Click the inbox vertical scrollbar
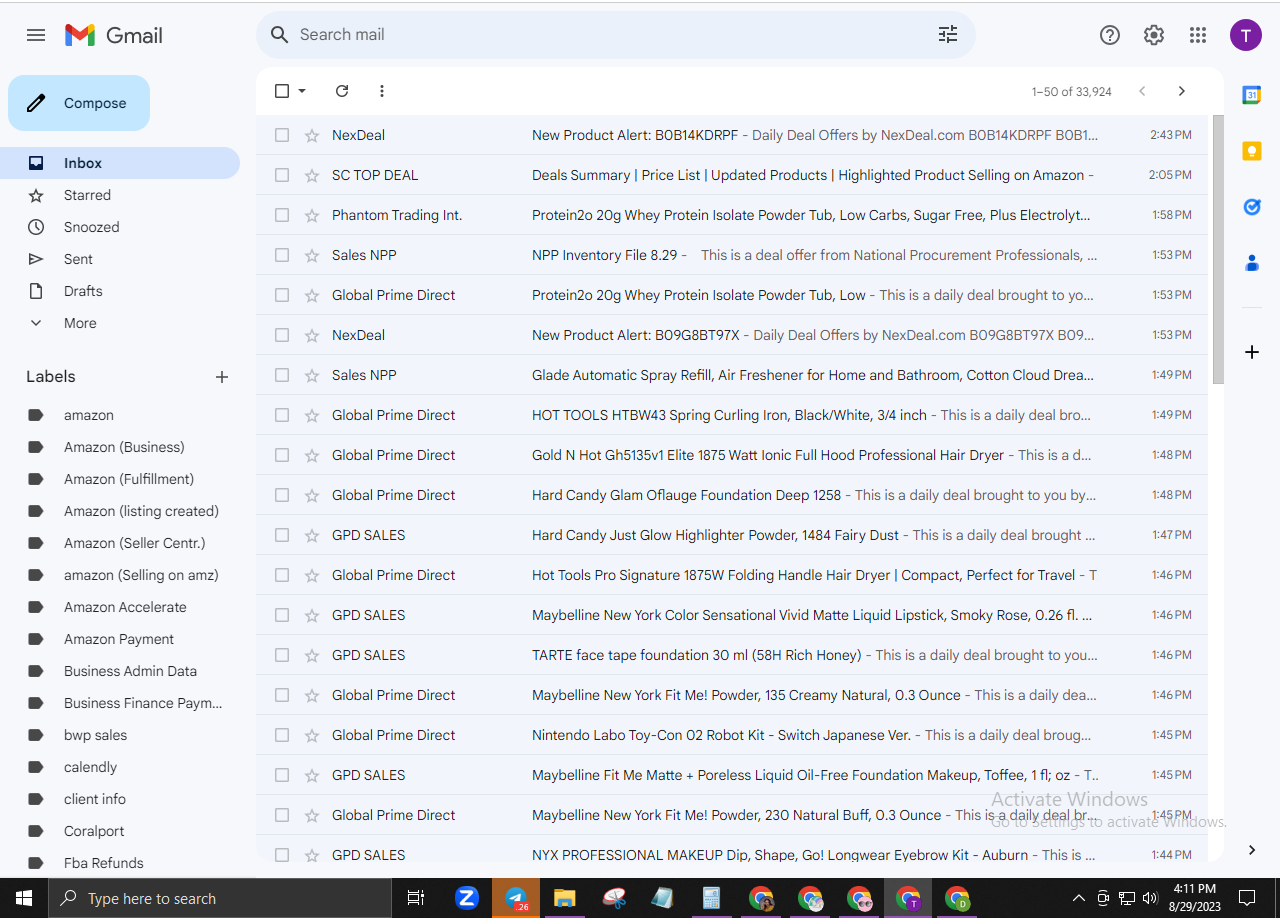Viewport: 1280px width, 918px height. [x=1217, y=249]
